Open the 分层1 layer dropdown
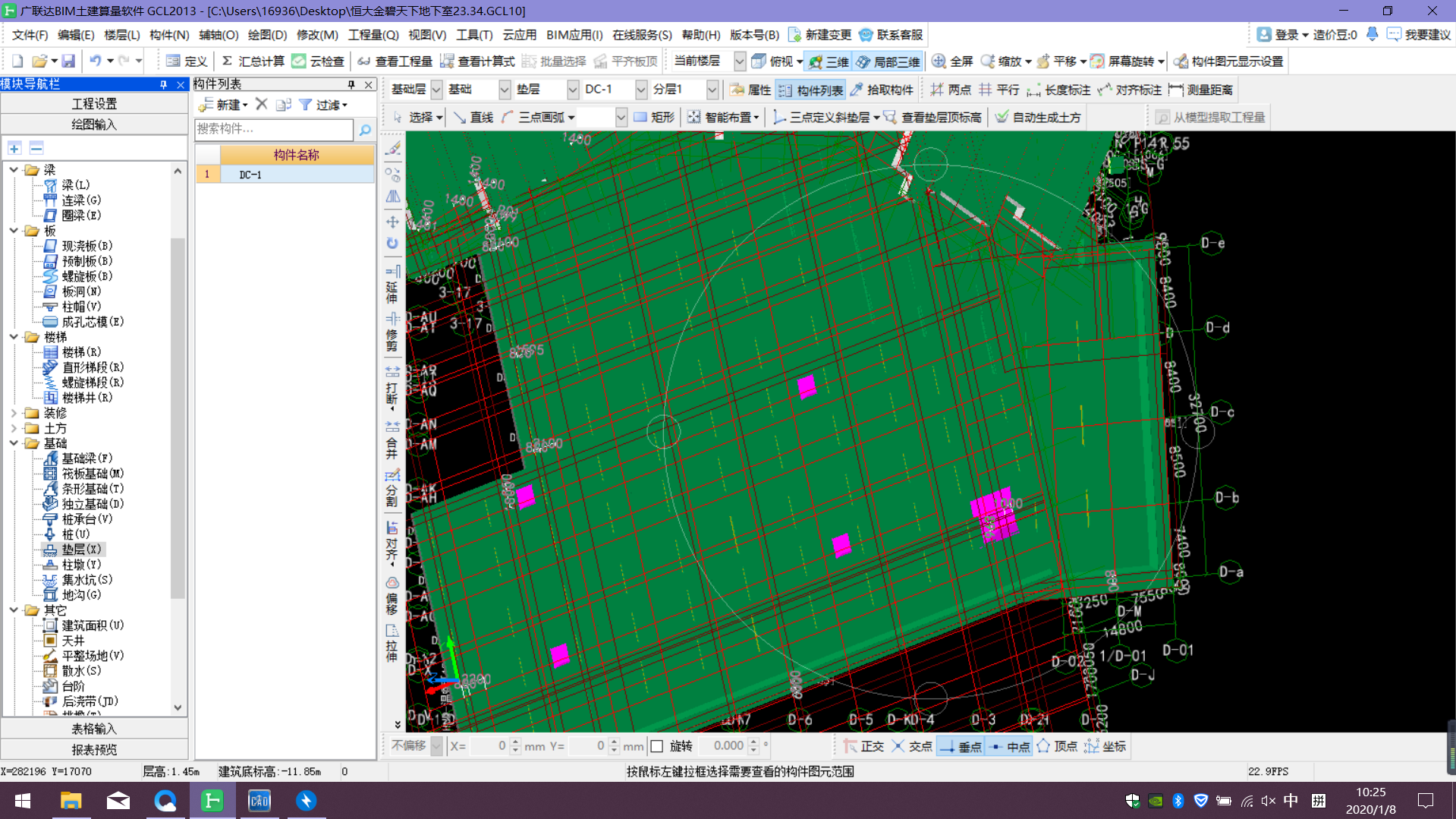The width and height of the screenshot is (1456, 819). [712, 90]
